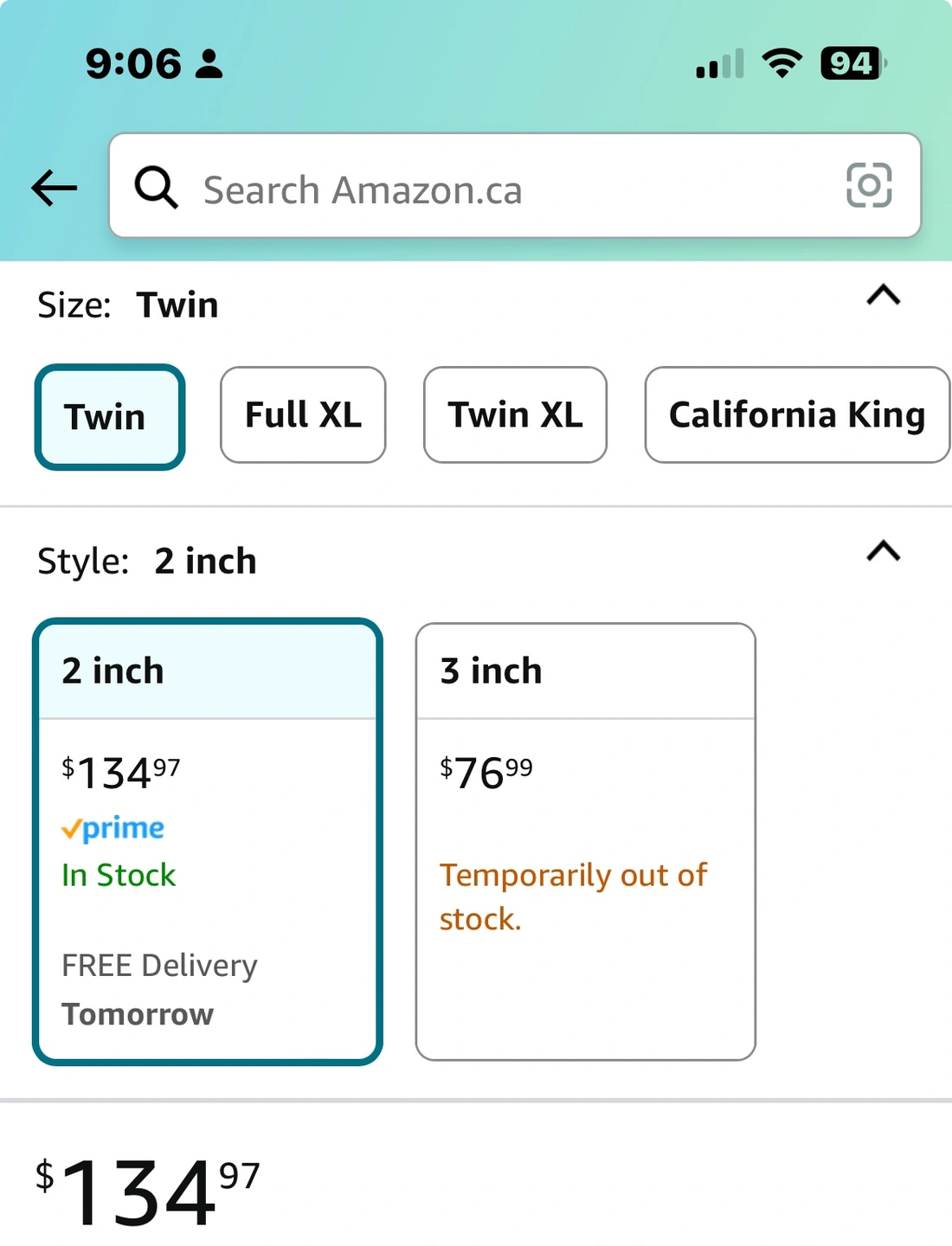Select the Twin XL size option
This screenshot has height=1246, width=952.
coord(515,415)
